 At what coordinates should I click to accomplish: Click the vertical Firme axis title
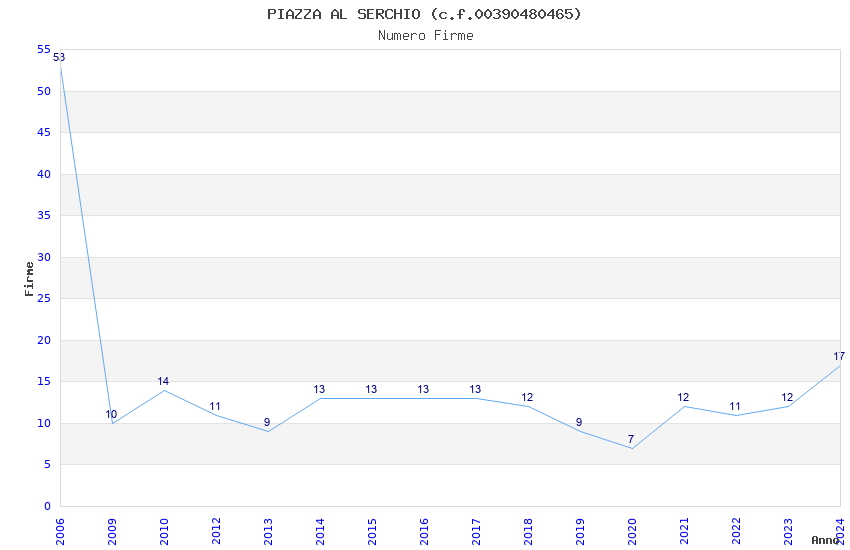coord(29,278)
